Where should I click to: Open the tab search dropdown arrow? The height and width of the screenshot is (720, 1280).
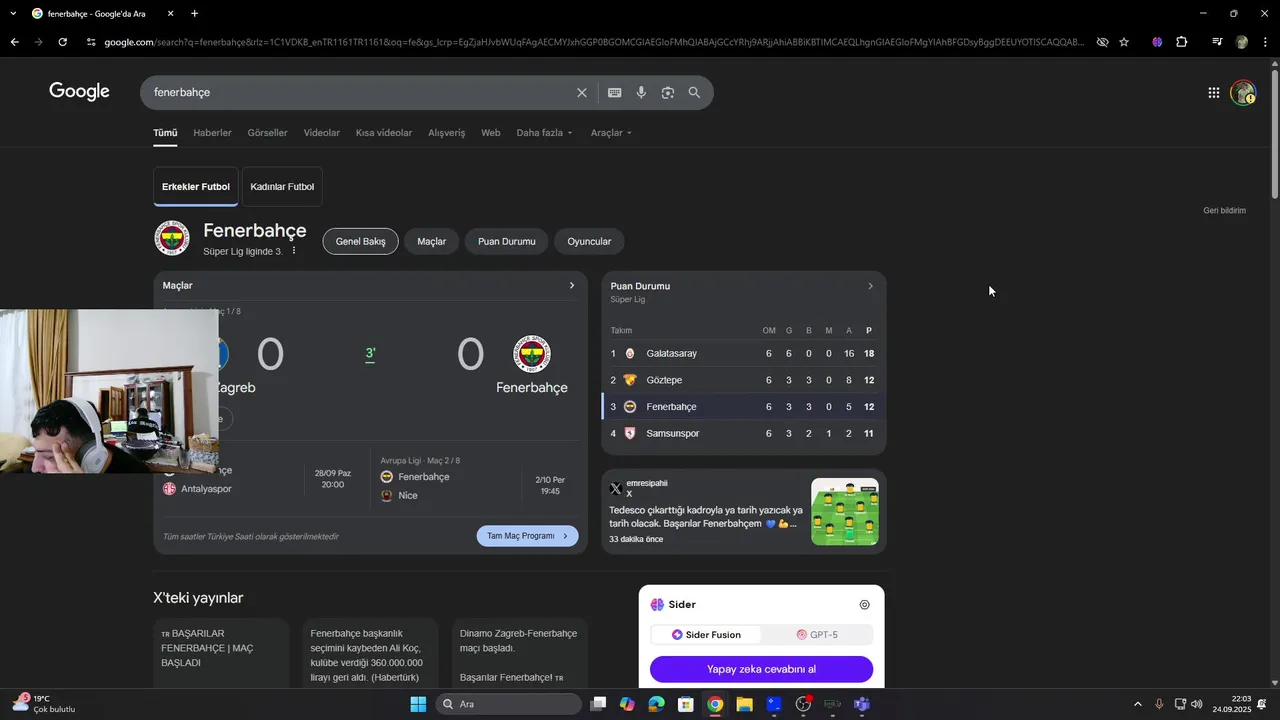click(x=12, y=14)
